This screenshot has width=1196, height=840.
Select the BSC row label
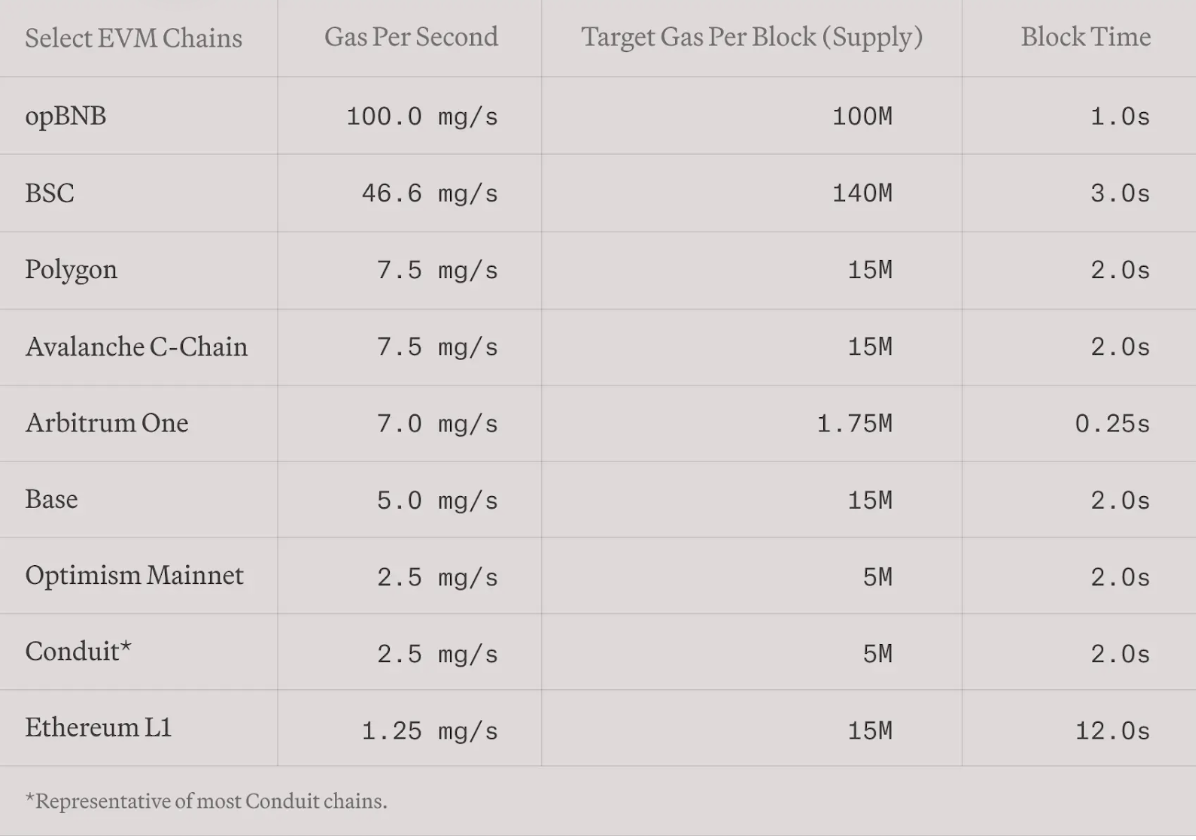(50, 193)
